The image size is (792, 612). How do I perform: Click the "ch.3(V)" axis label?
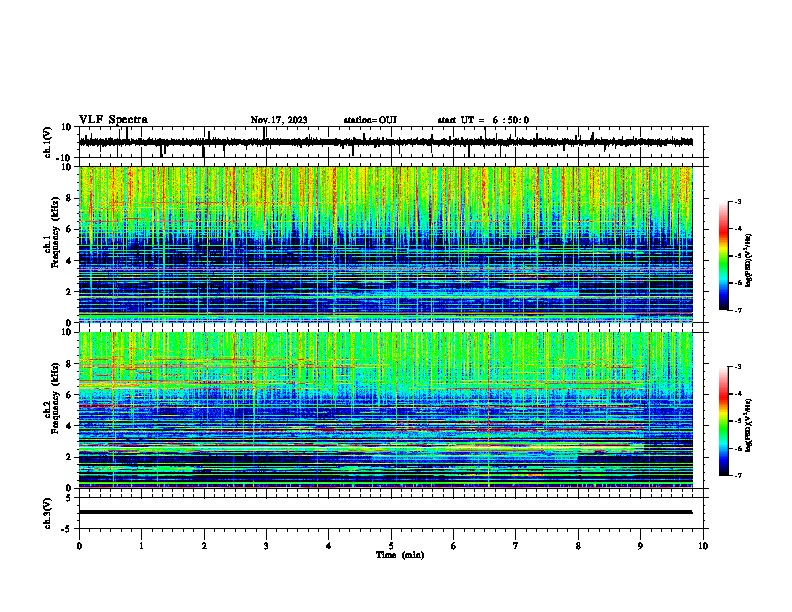coord(48,513)
